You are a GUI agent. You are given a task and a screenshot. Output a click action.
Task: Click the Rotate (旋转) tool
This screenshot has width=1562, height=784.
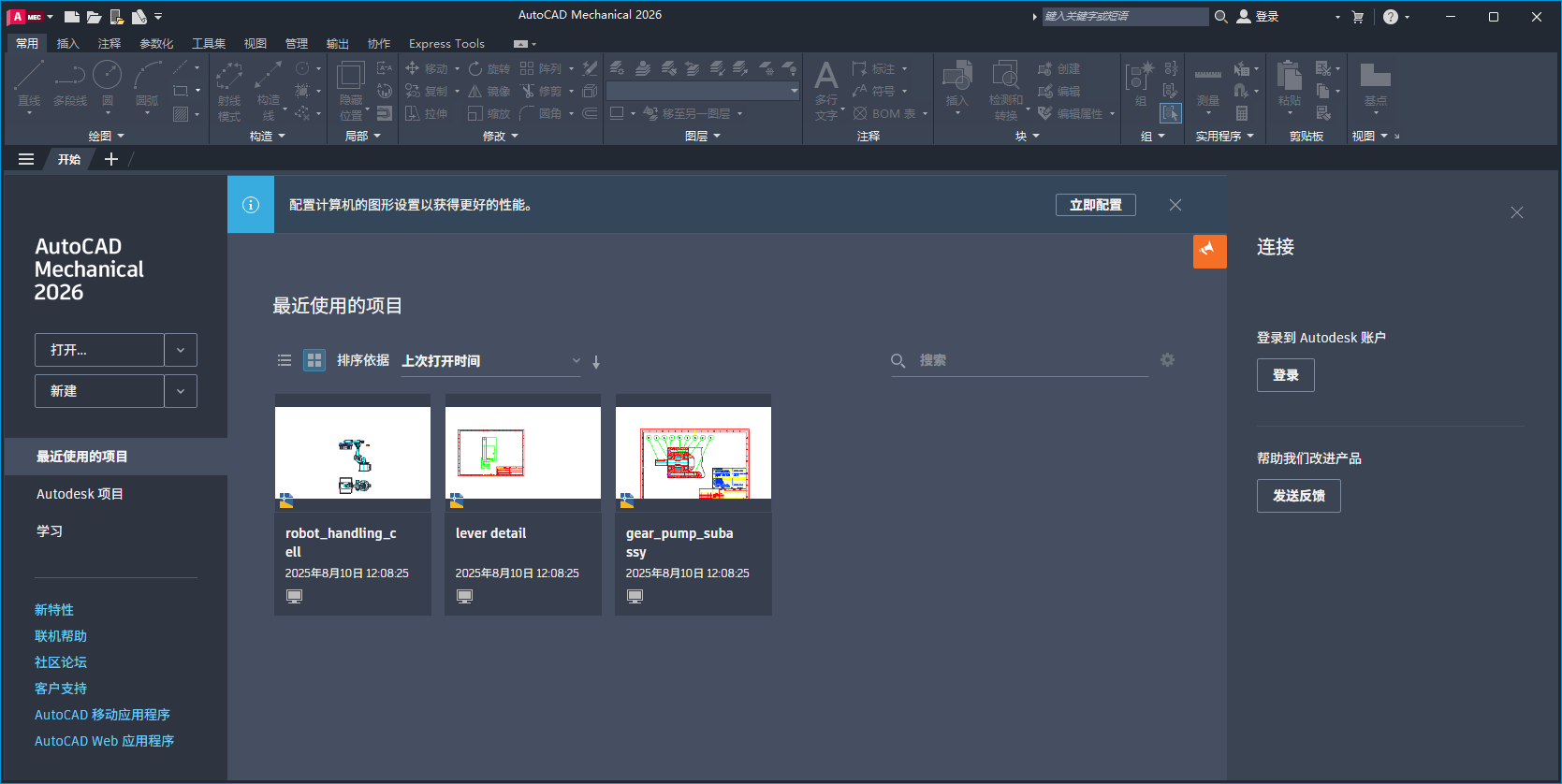pyautogui.click(x=489, y=68)
